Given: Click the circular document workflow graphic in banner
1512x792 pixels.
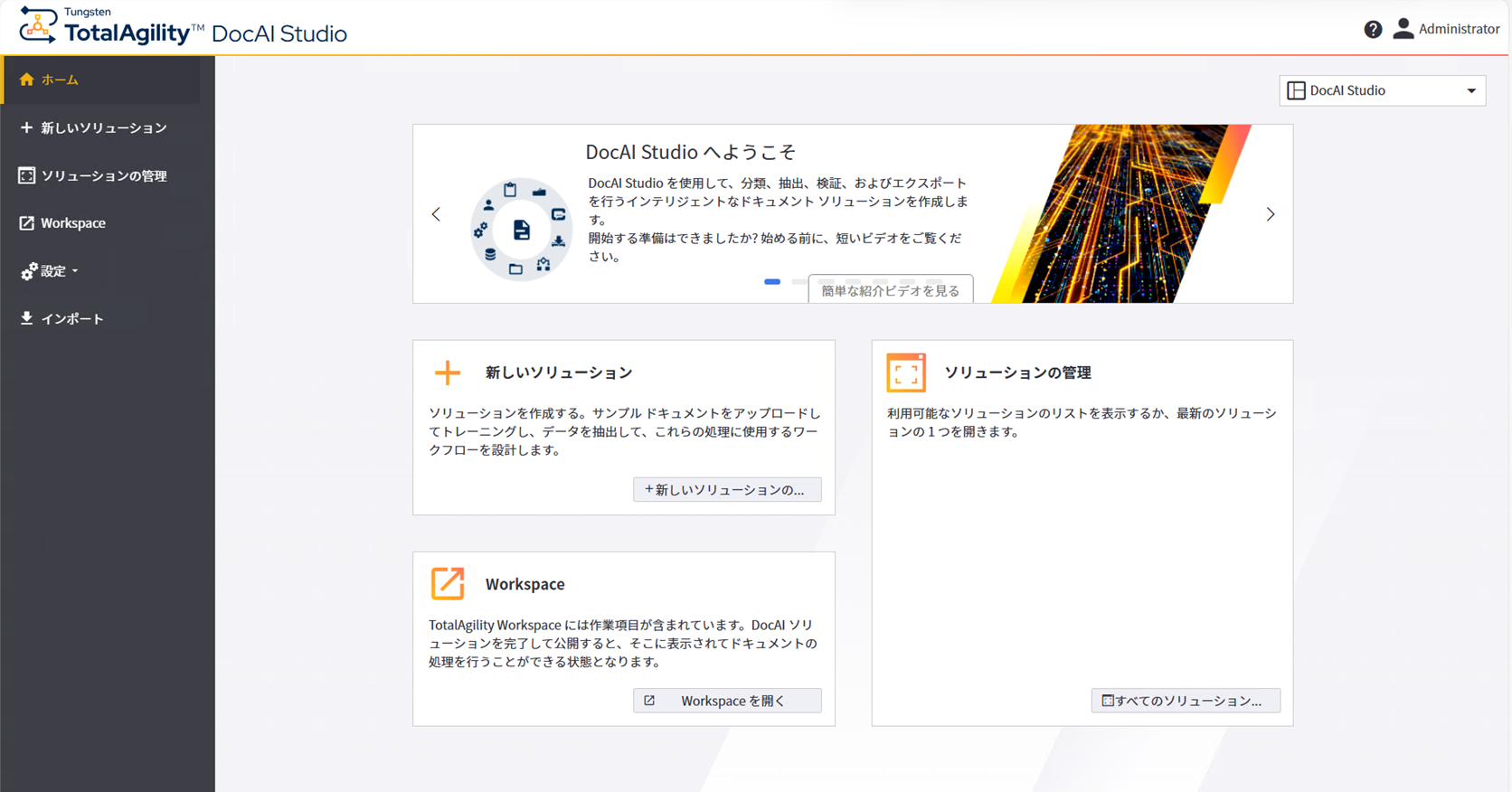Looking at the screenshot, I should pyautogui.click(x=522, y=230).
